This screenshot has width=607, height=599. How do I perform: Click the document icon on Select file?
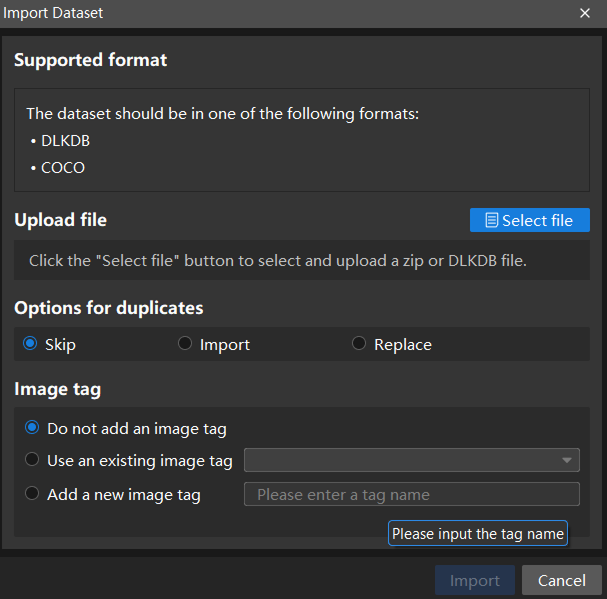click(491, 220)
